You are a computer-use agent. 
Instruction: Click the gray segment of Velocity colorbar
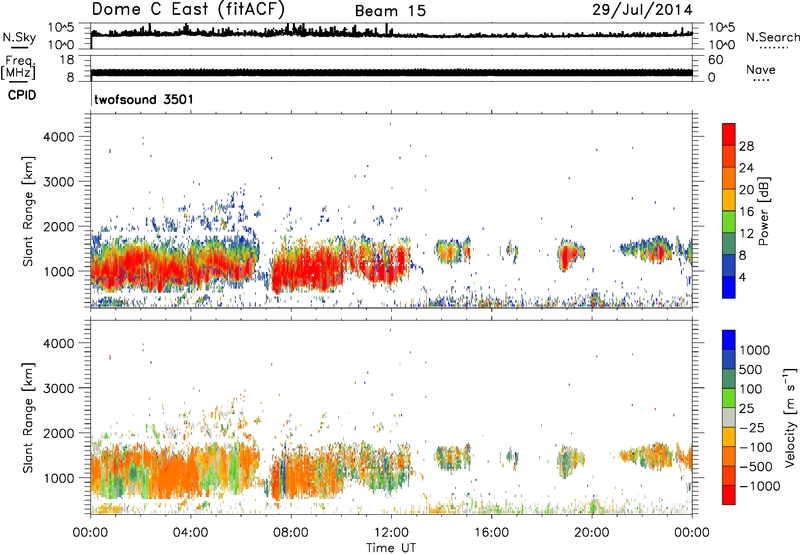729,418
